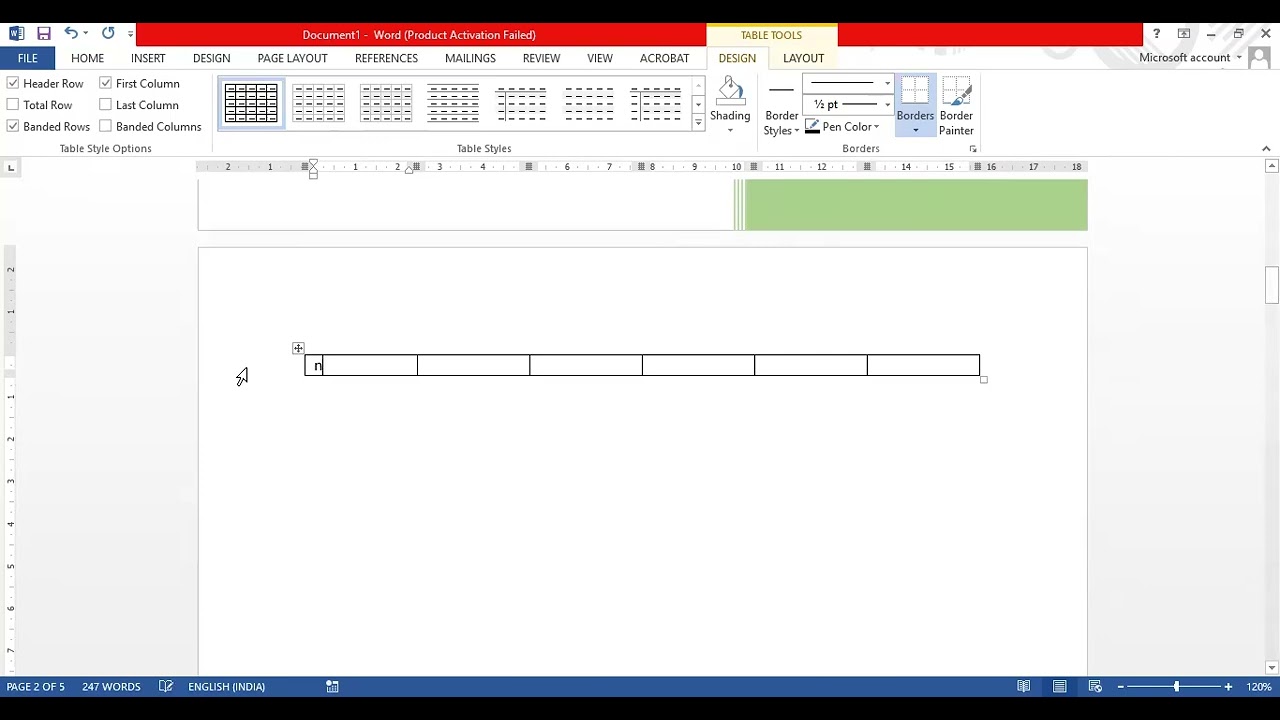Viewport: 1280px width, 720px height.
Task: Click the macro recording status icon
Action: click(x=332, y=687)
